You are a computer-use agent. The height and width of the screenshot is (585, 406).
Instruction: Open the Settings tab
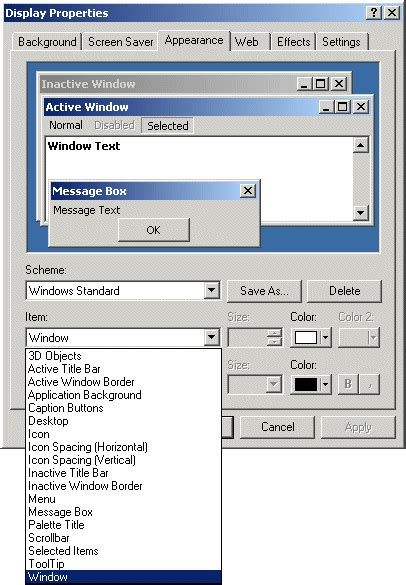coord(341,42)
